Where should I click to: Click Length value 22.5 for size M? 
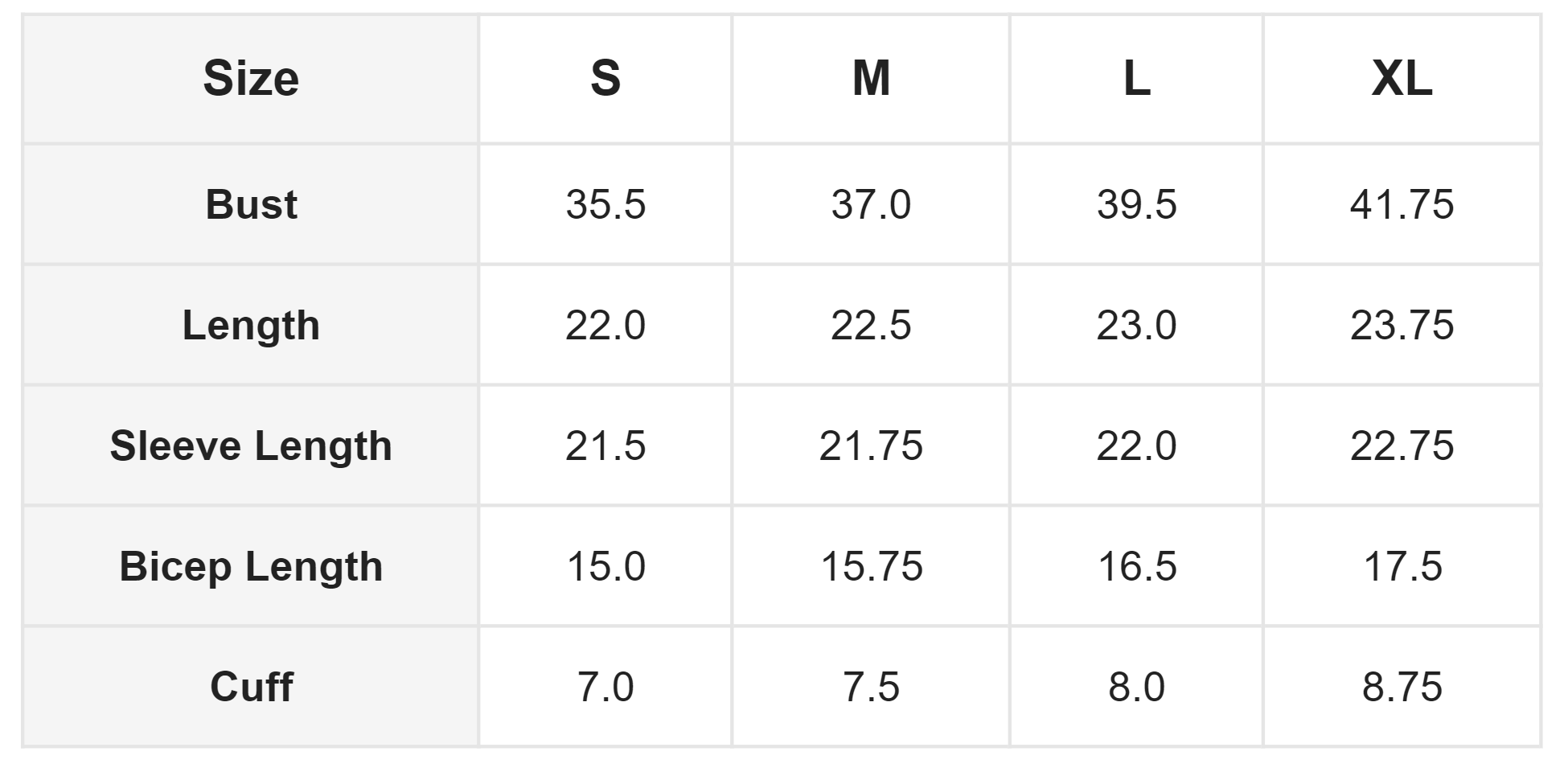coord(871,325)
